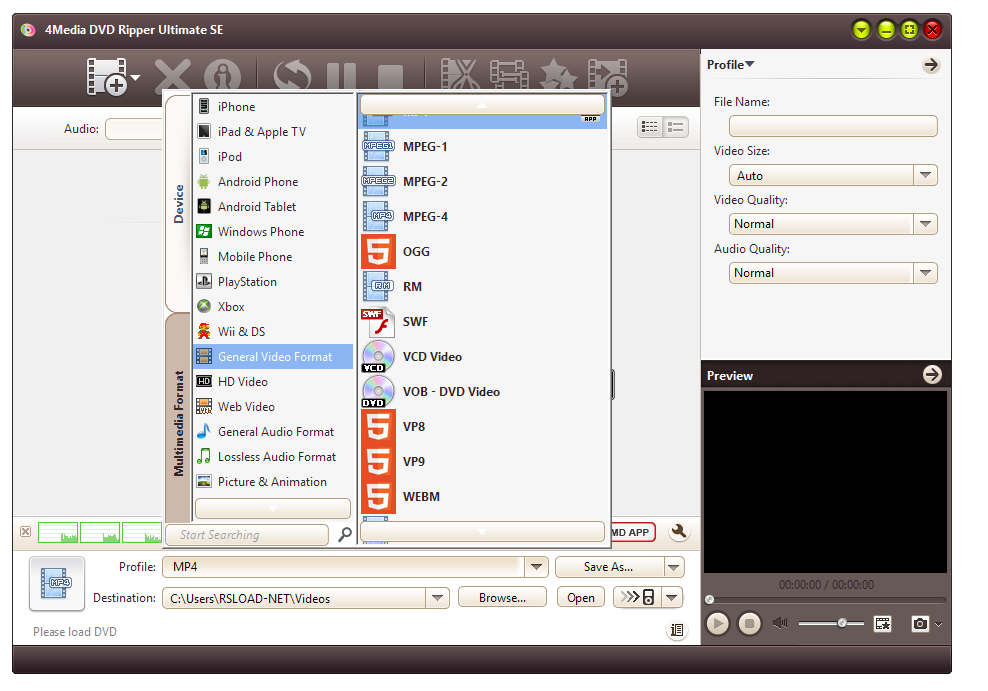Click the preview volume slider
The width and height of the screenshot is (988, 691).
click(831, 624)
